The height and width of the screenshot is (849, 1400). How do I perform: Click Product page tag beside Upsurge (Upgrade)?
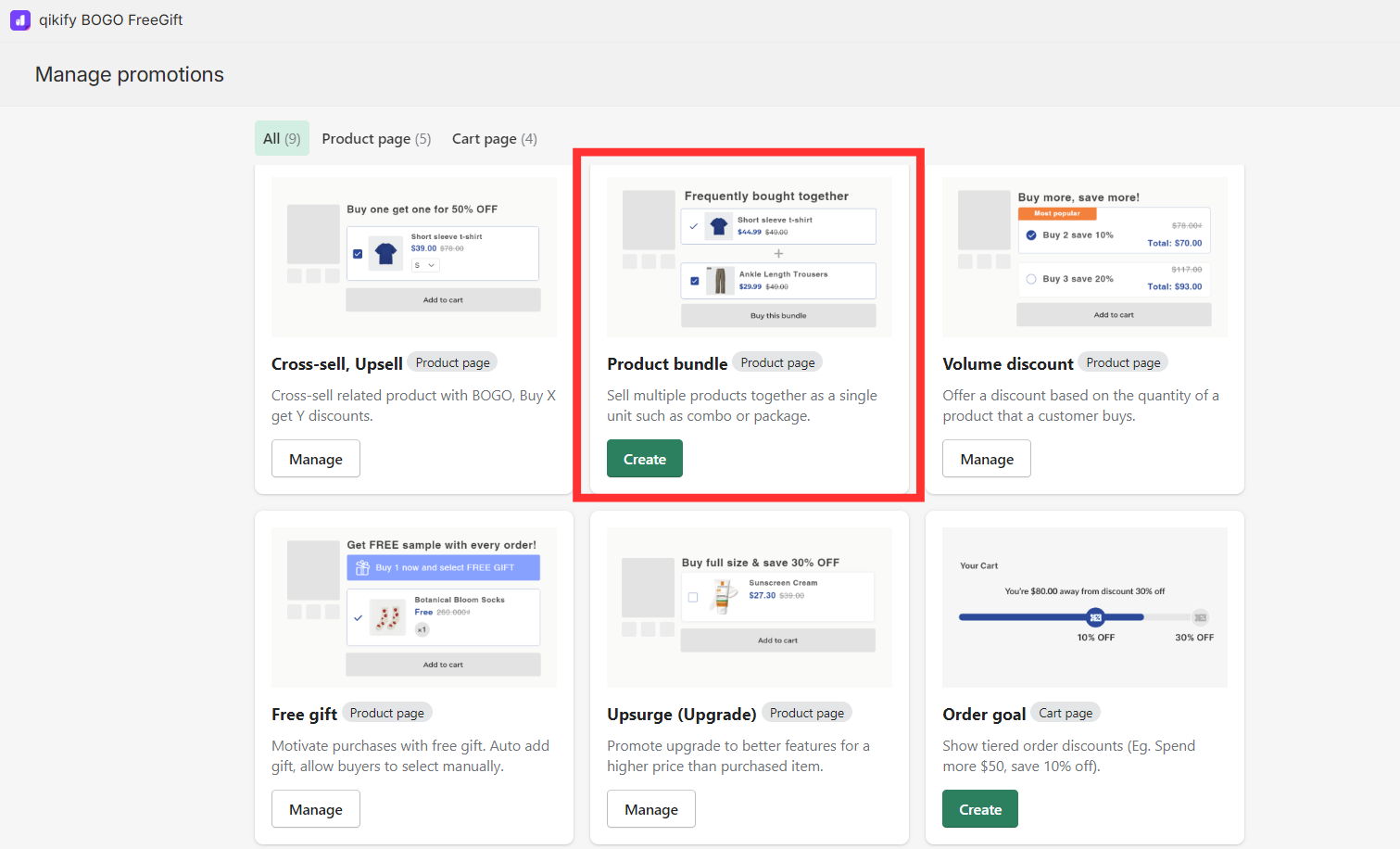pos(806,713)
